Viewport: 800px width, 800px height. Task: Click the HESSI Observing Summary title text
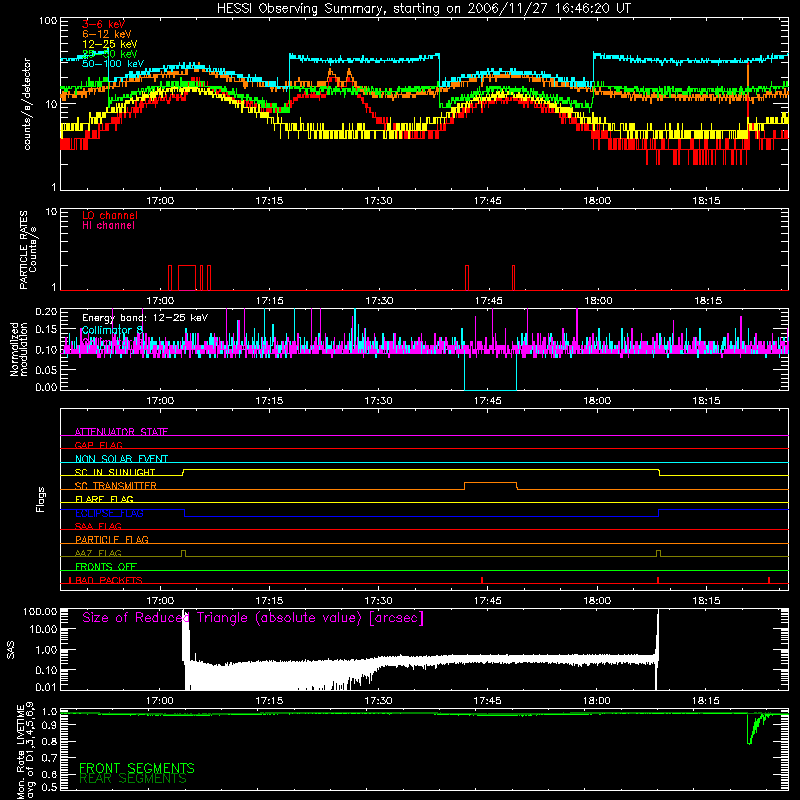[424, 9]
